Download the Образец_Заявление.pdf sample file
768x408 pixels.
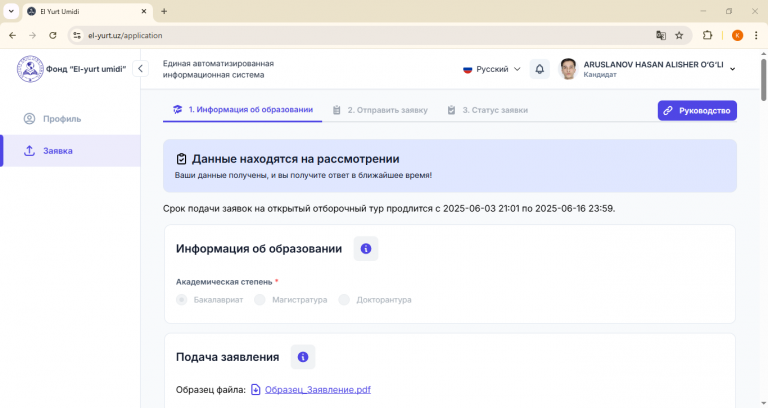click(317, 390)
